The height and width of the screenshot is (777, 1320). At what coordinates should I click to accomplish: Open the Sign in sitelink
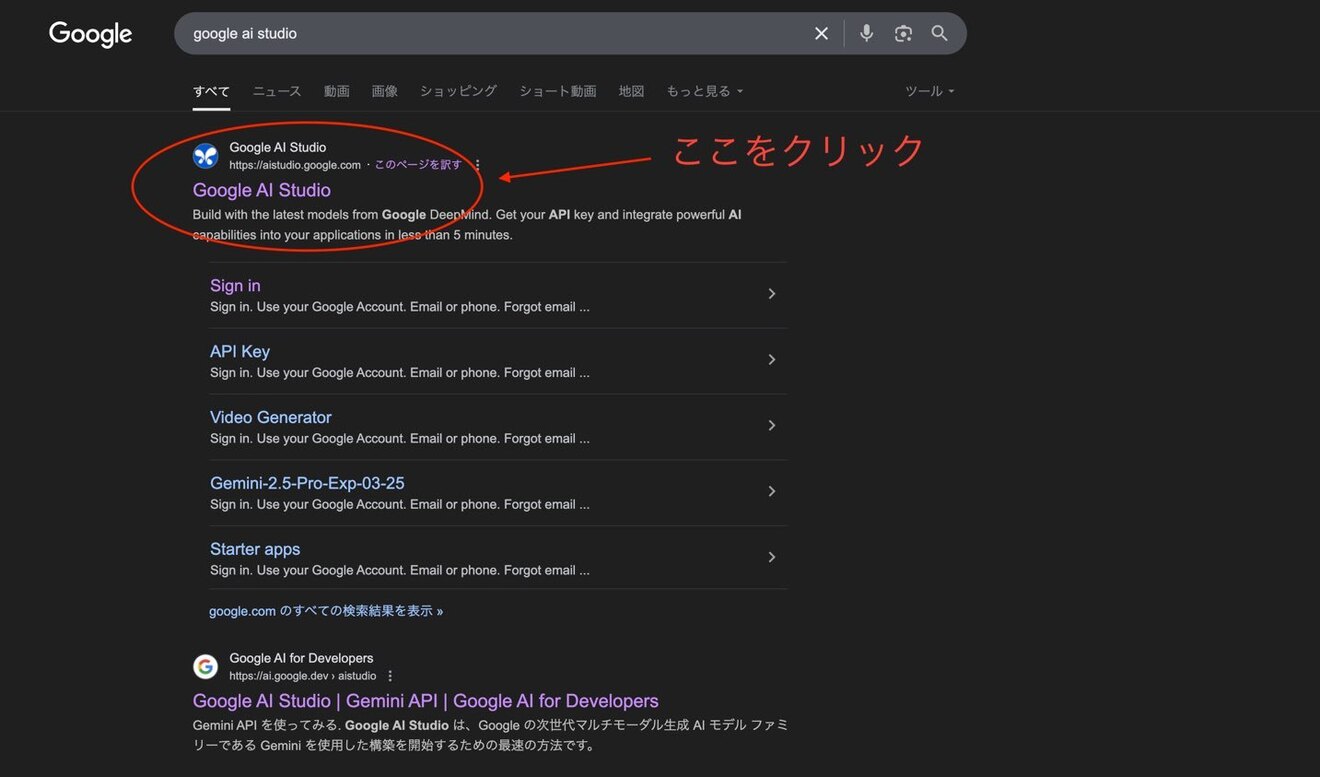(x=235, y=286)
